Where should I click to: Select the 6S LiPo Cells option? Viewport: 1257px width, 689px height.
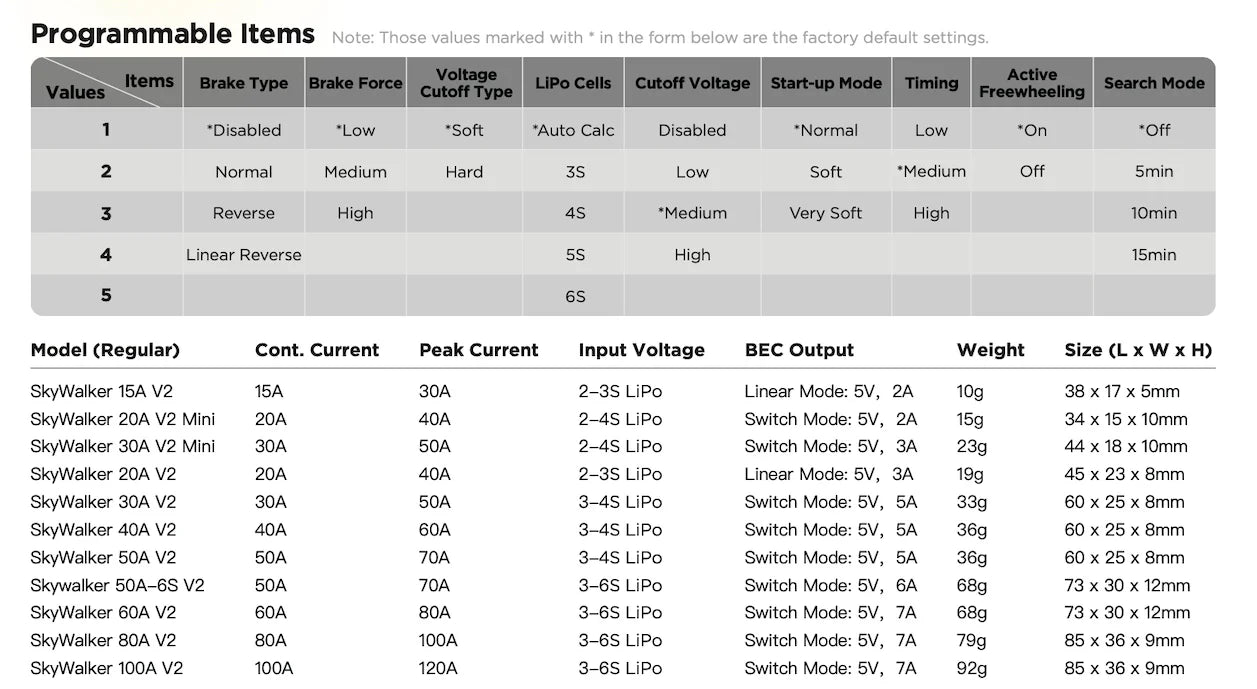pos(574,296)
